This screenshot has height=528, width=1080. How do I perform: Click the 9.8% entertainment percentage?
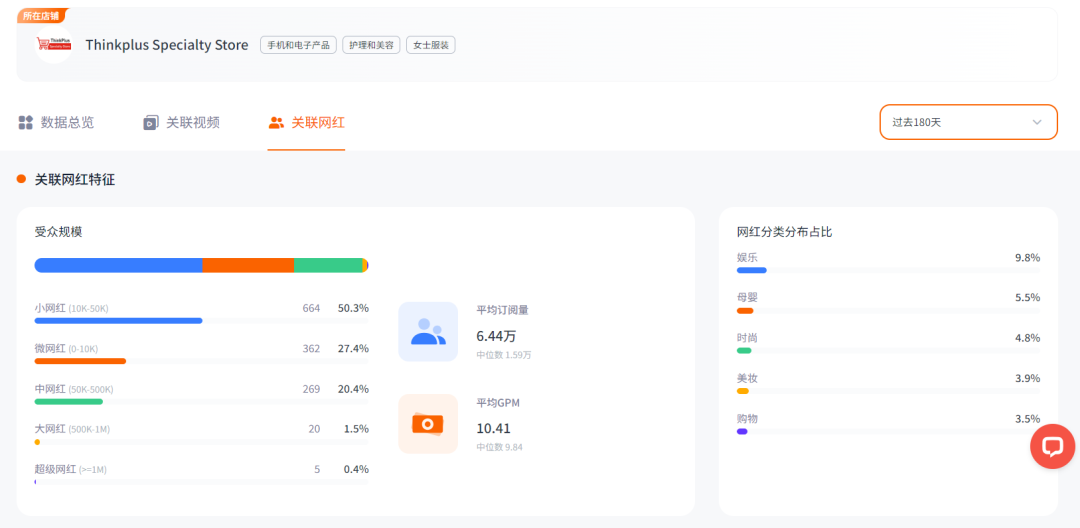[1027, 257]
